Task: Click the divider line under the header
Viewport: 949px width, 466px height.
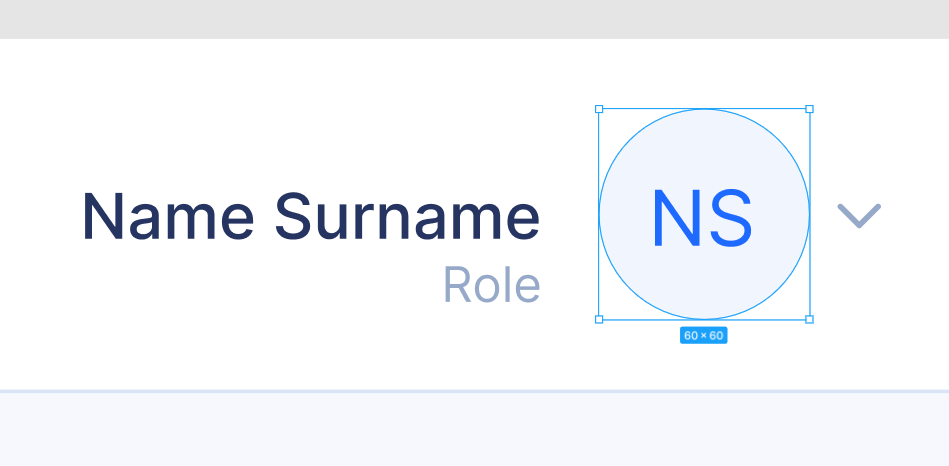Action: [474, 391]
